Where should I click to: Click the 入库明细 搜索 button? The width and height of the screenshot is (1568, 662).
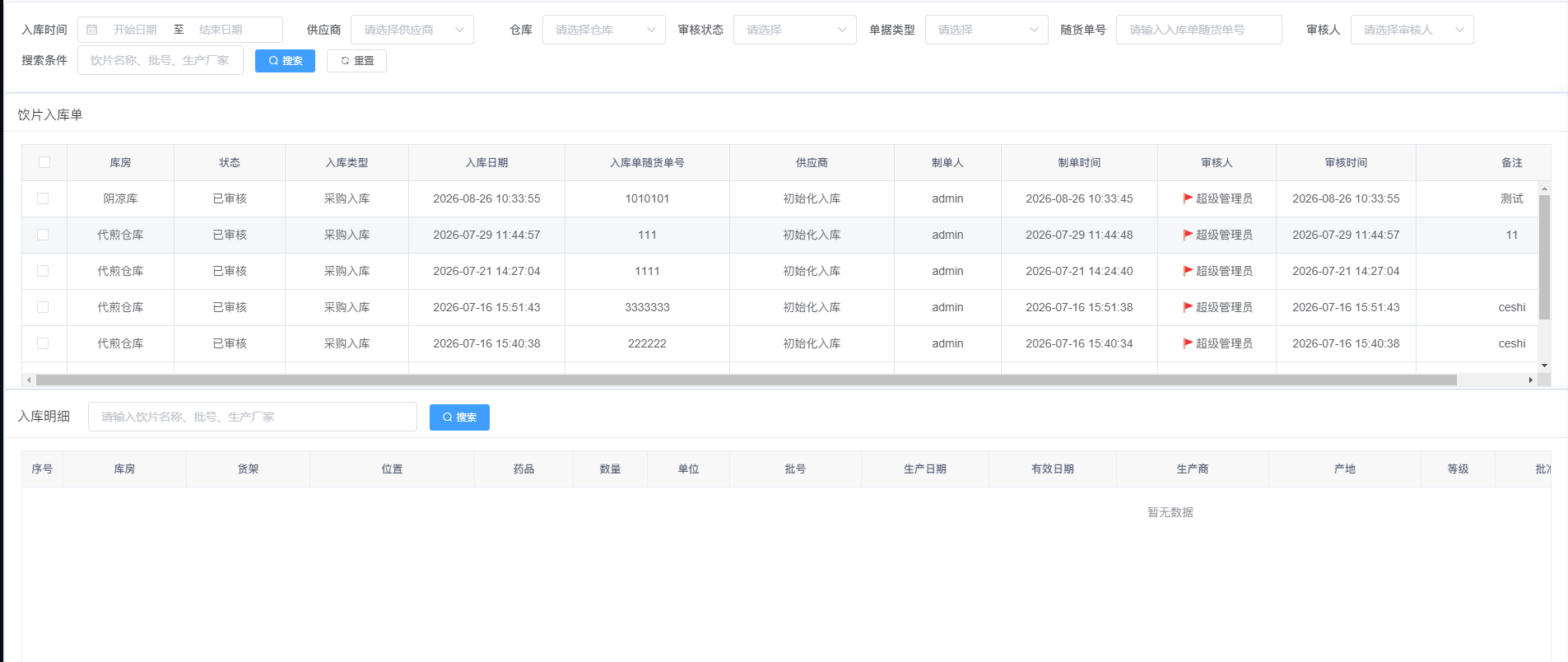point(459,417)
